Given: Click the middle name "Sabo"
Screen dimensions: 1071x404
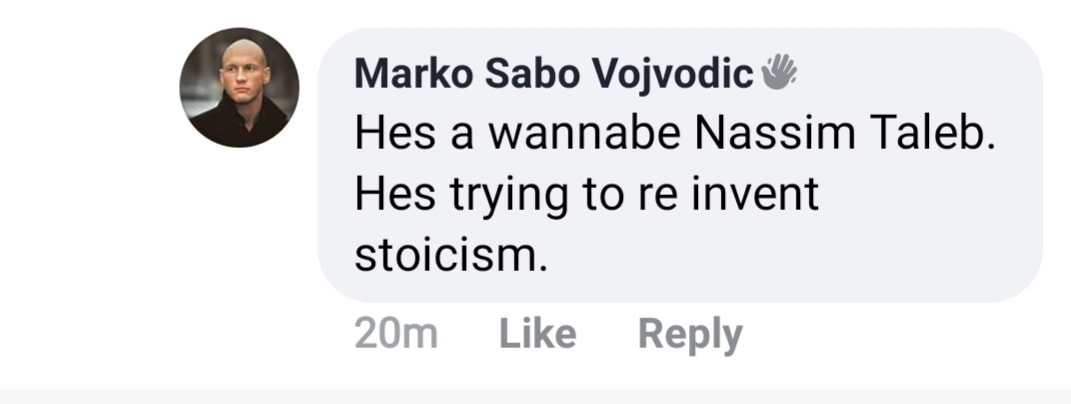Looking at the screenshot, I should click(x=518, y=74).
